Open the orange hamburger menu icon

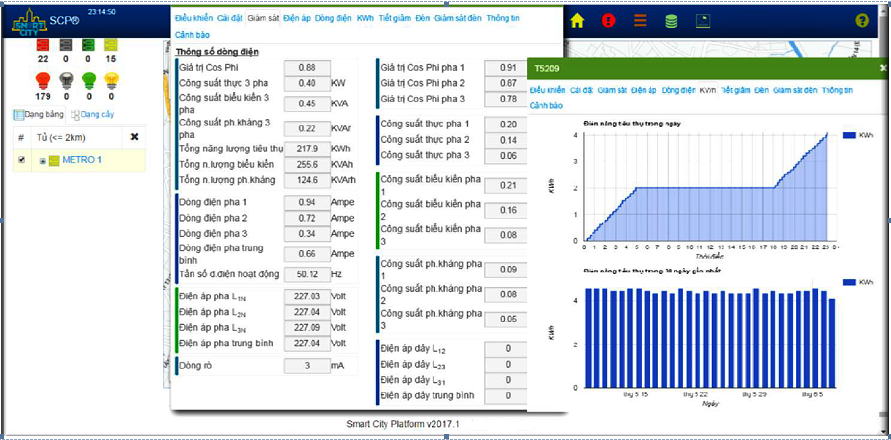(640, 20)
